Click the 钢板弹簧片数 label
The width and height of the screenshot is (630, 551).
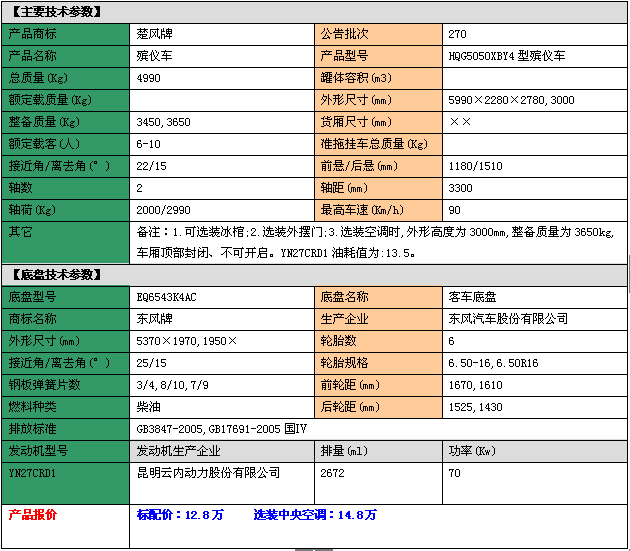pos(44,385)
